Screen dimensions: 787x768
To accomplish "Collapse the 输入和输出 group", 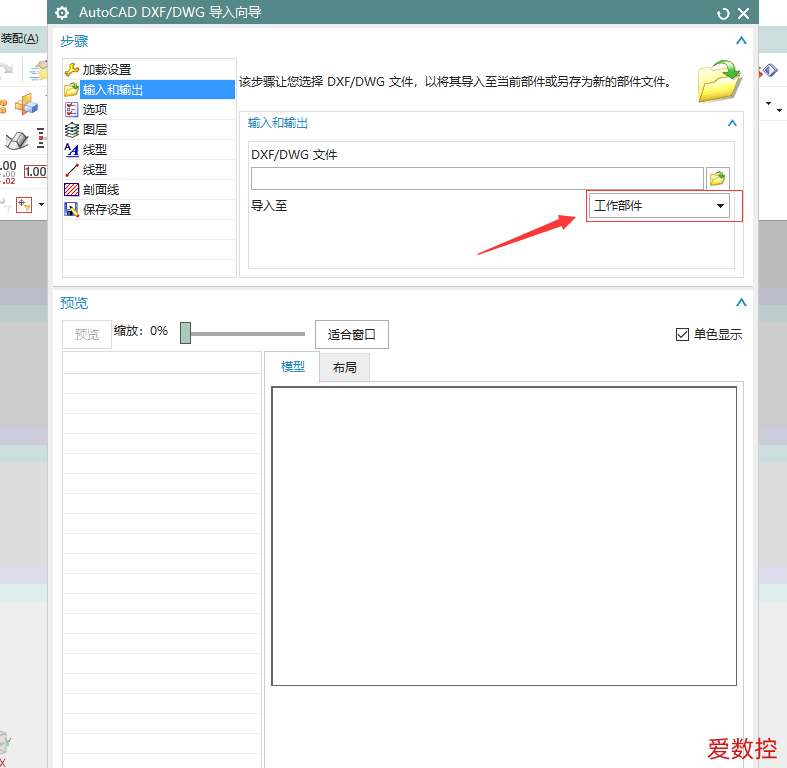I will point(732,123).
